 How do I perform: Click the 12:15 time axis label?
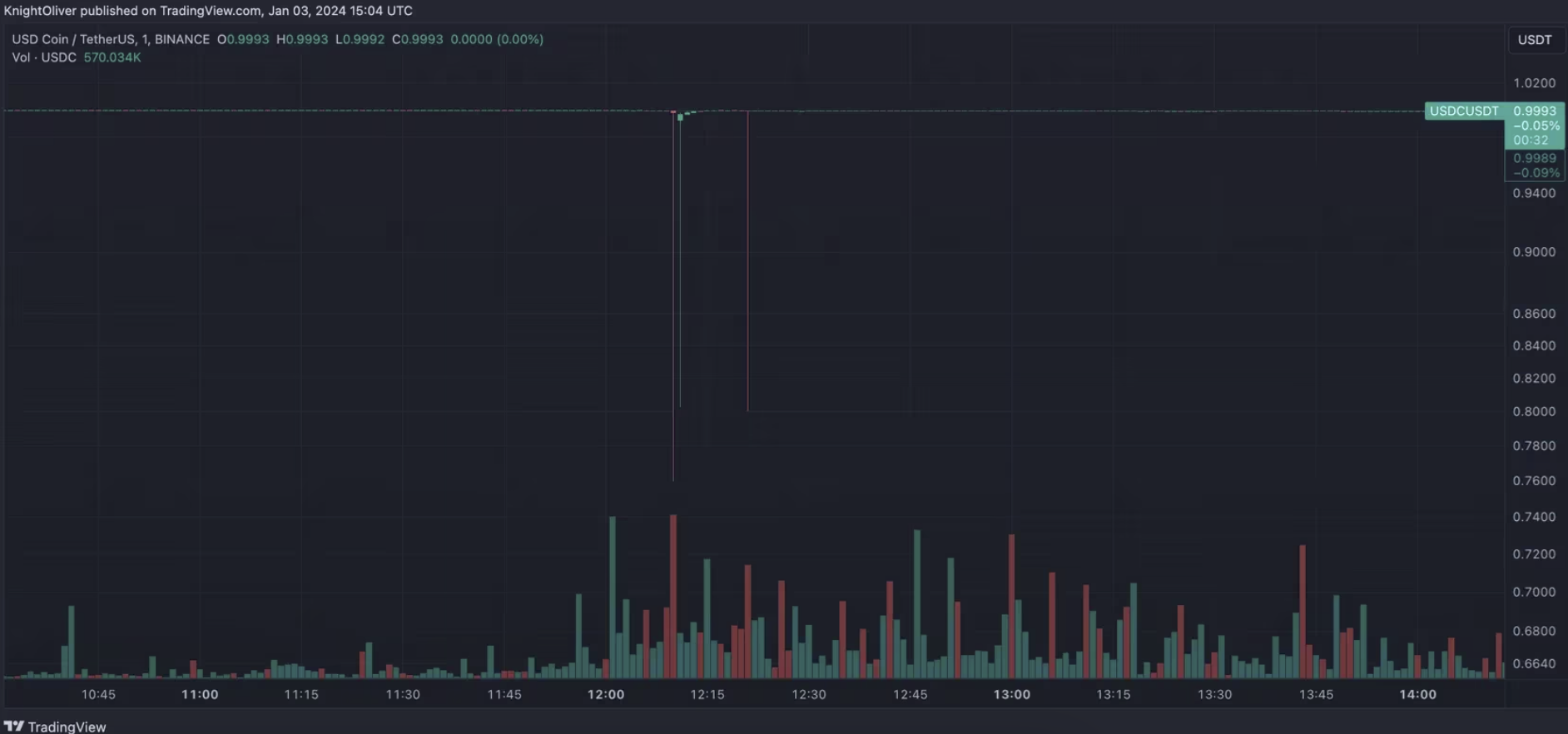click(x=707, y=694)
